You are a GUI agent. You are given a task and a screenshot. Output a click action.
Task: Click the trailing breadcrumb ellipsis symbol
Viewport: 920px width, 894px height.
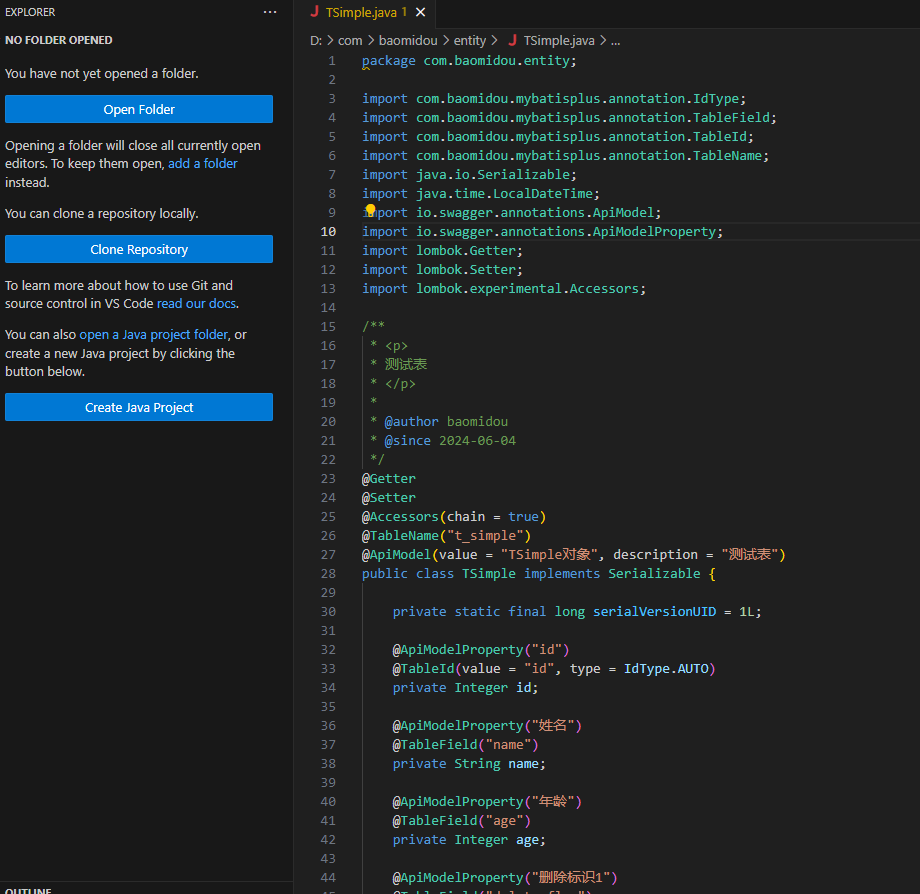pos(615,41)
